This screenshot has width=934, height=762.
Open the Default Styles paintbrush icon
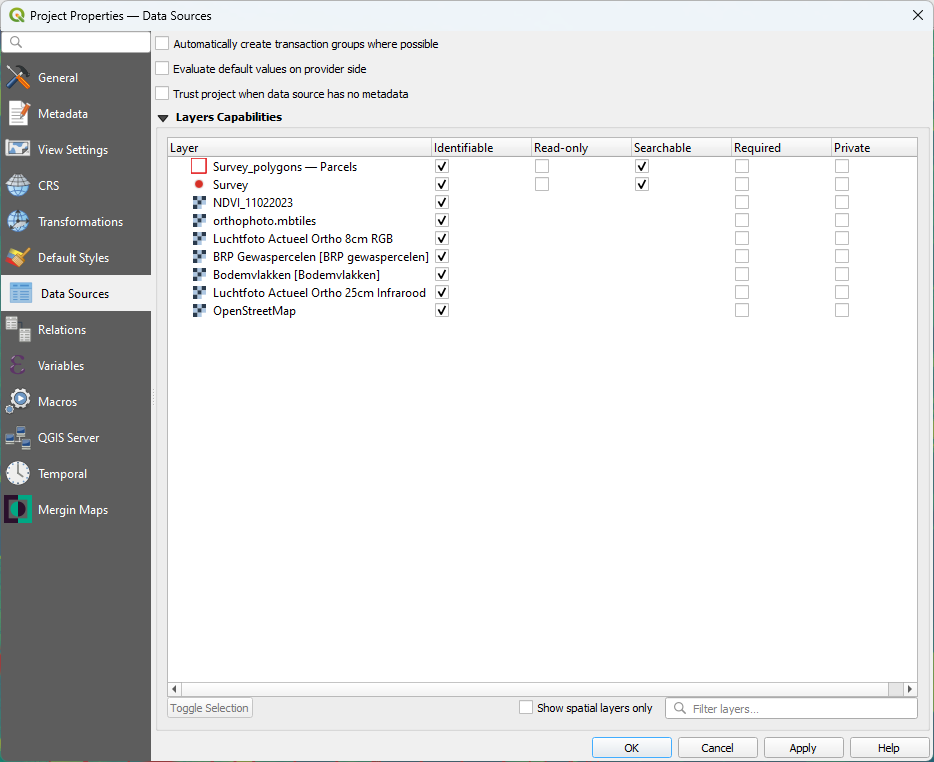click(x=17, y=257)
